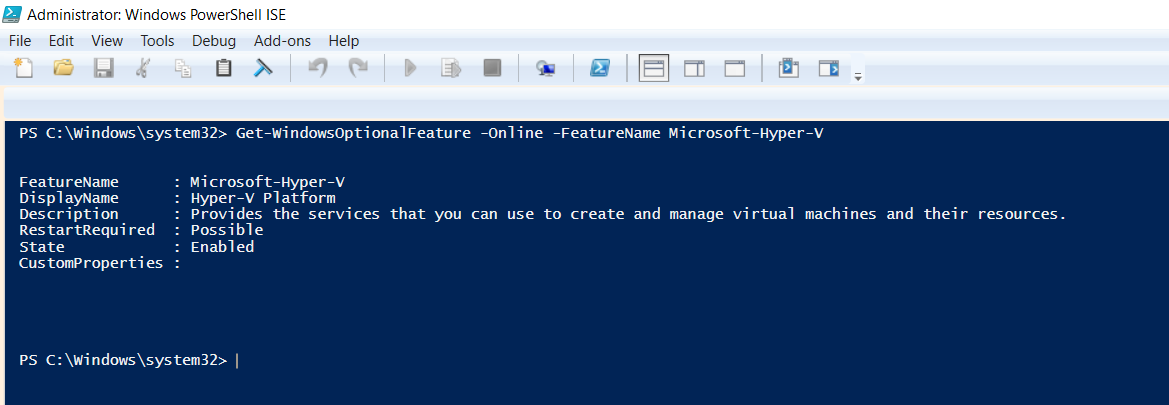This screenshot has height=405, width=1169.
Task: Click the 'CustomProperties' label in output
Action: (x=91, y=263)
